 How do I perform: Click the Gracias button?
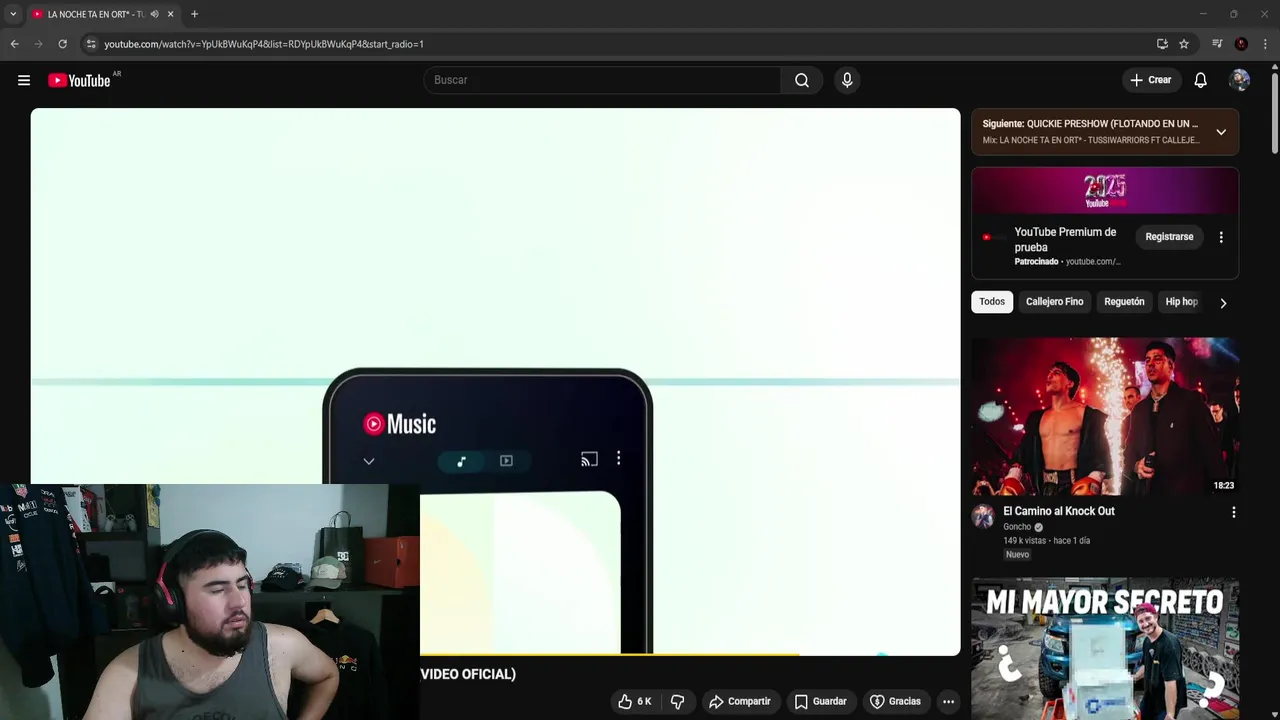895,702
